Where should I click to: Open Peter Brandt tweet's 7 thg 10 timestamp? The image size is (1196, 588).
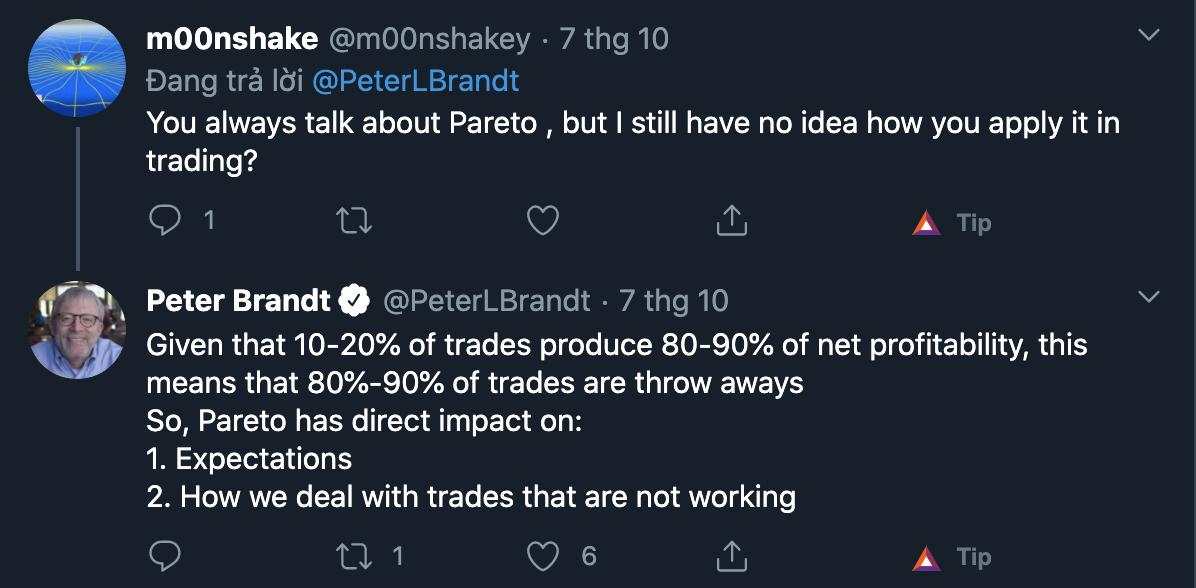(674, 300)
